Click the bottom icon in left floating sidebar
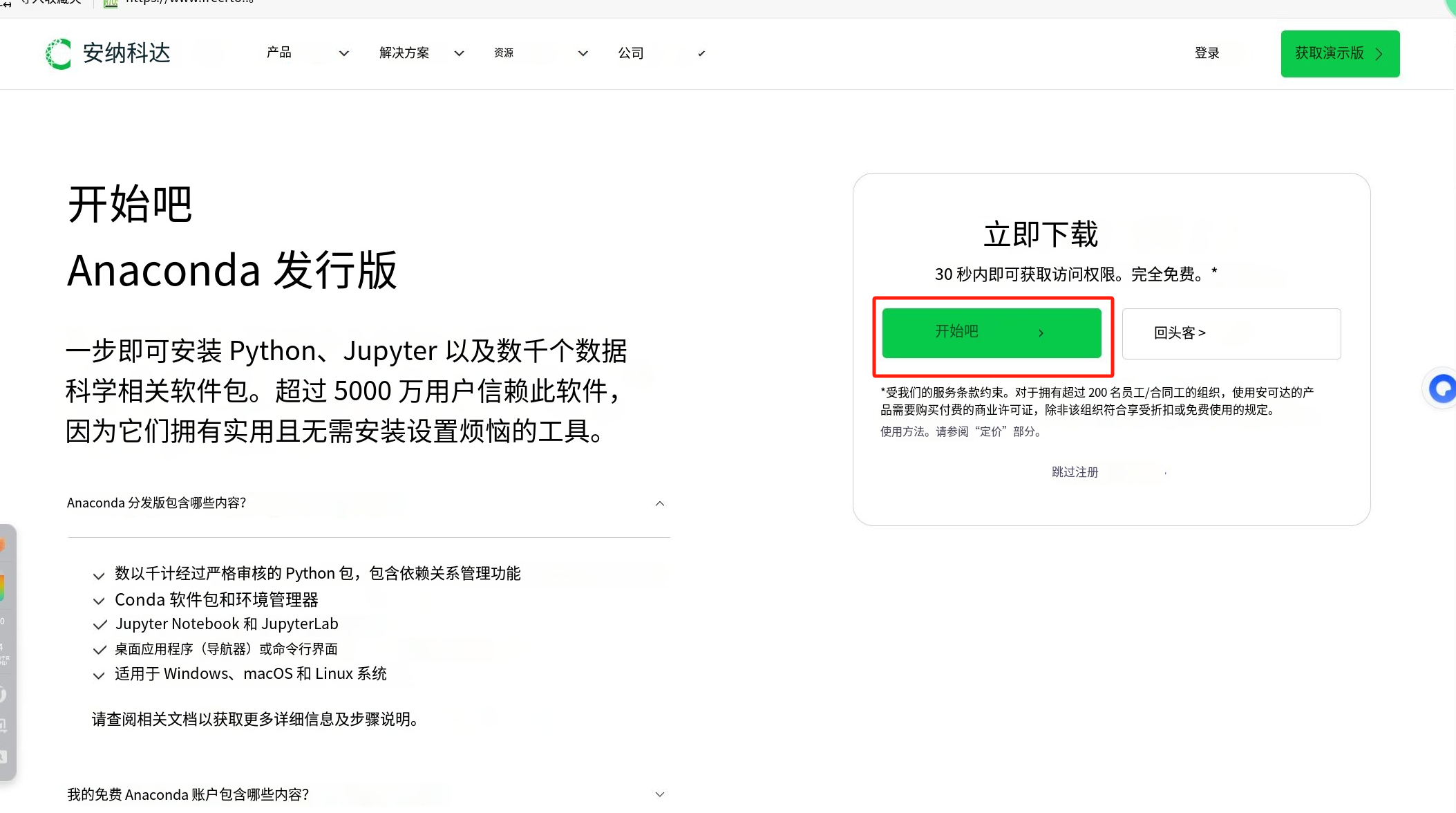This screenshot has width=1456, height=813. (x=3, y=756)
